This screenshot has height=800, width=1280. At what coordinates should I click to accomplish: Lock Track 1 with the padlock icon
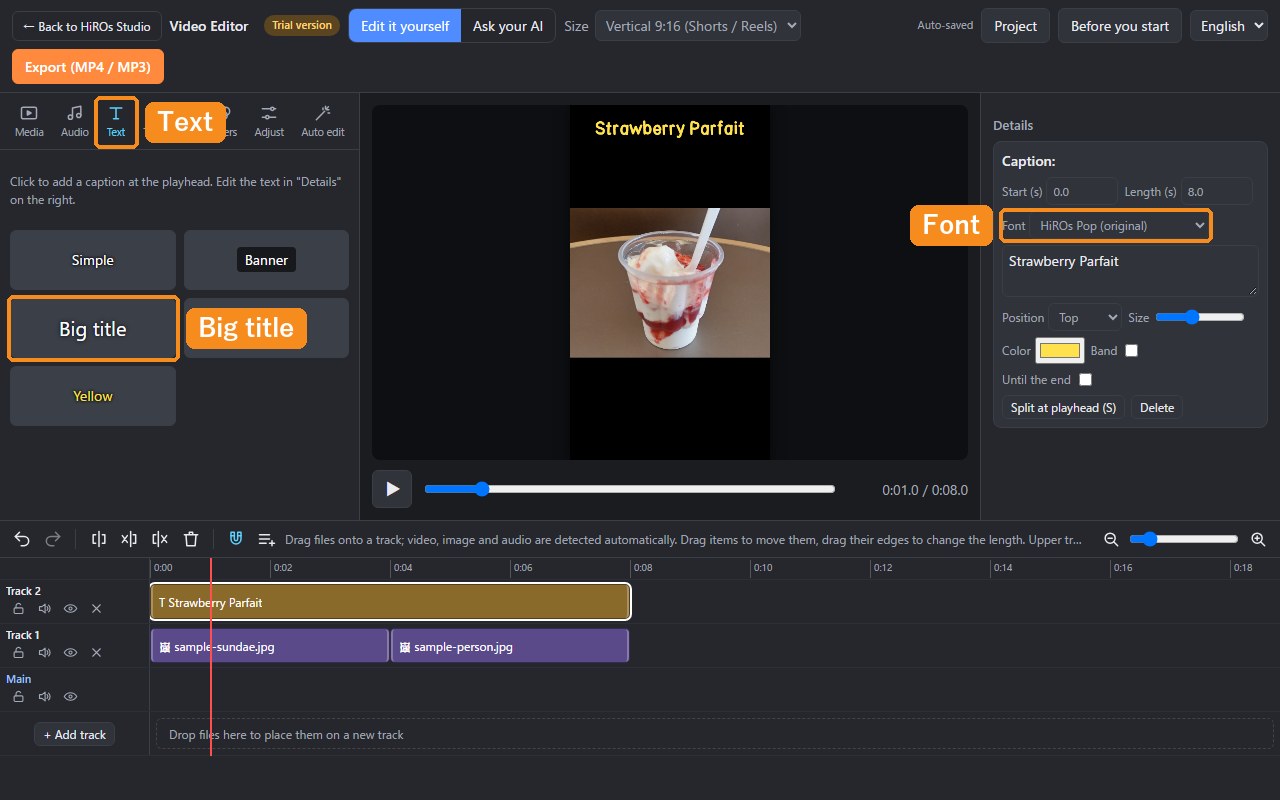pyautogui.click(x=18, y=652)
